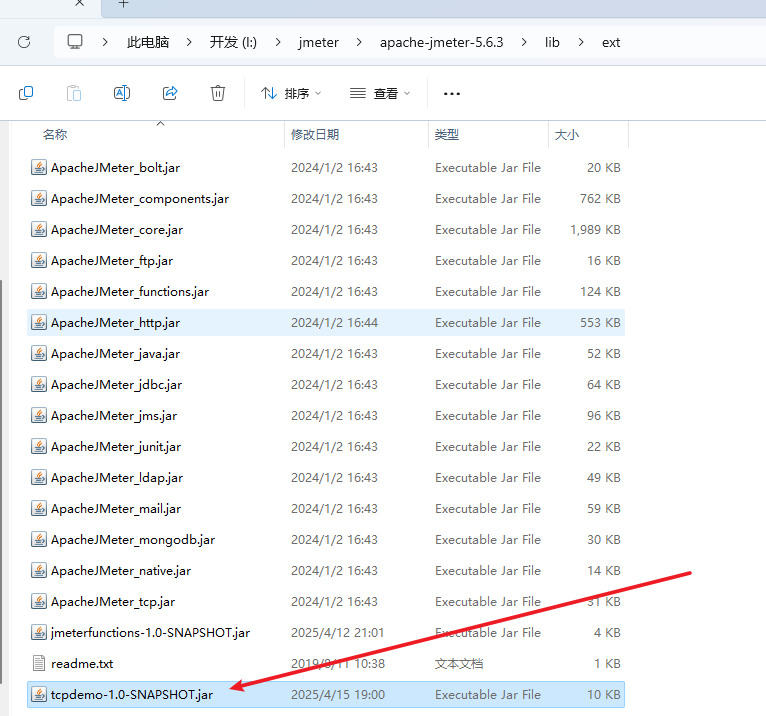
Task: Sort by the 名称 column header
Action: [x=55, y=134]
